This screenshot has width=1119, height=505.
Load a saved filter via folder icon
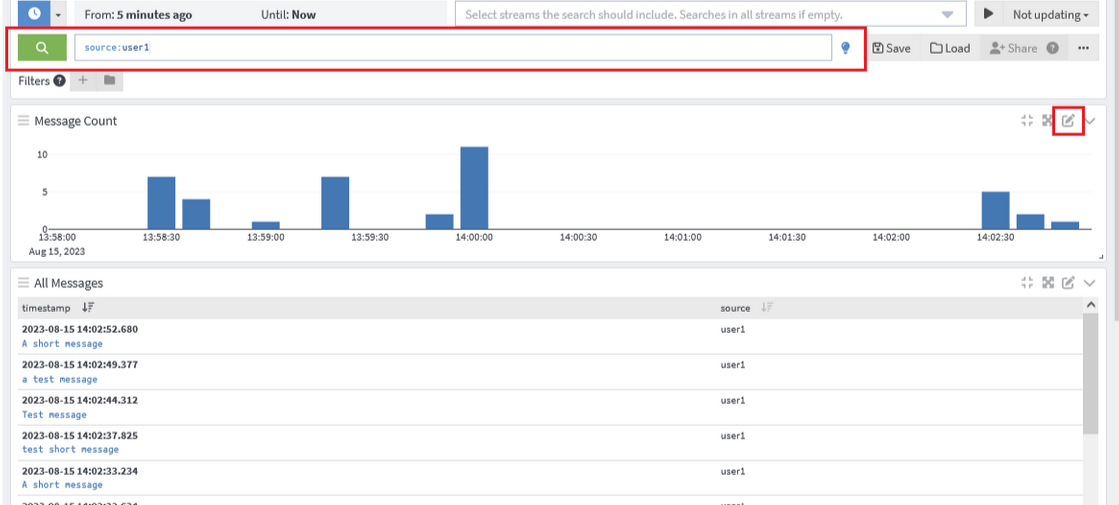coord(109,80)
